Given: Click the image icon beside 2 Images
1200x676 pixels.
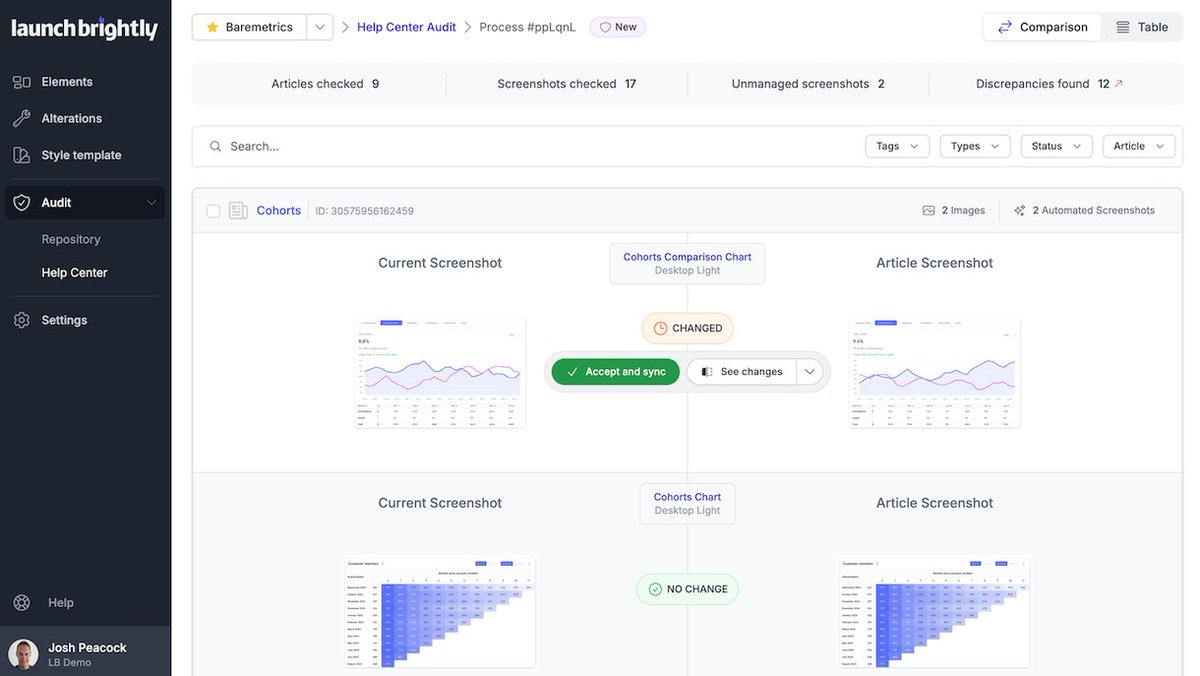Looking at the screenshot, I should click(929, 210).
